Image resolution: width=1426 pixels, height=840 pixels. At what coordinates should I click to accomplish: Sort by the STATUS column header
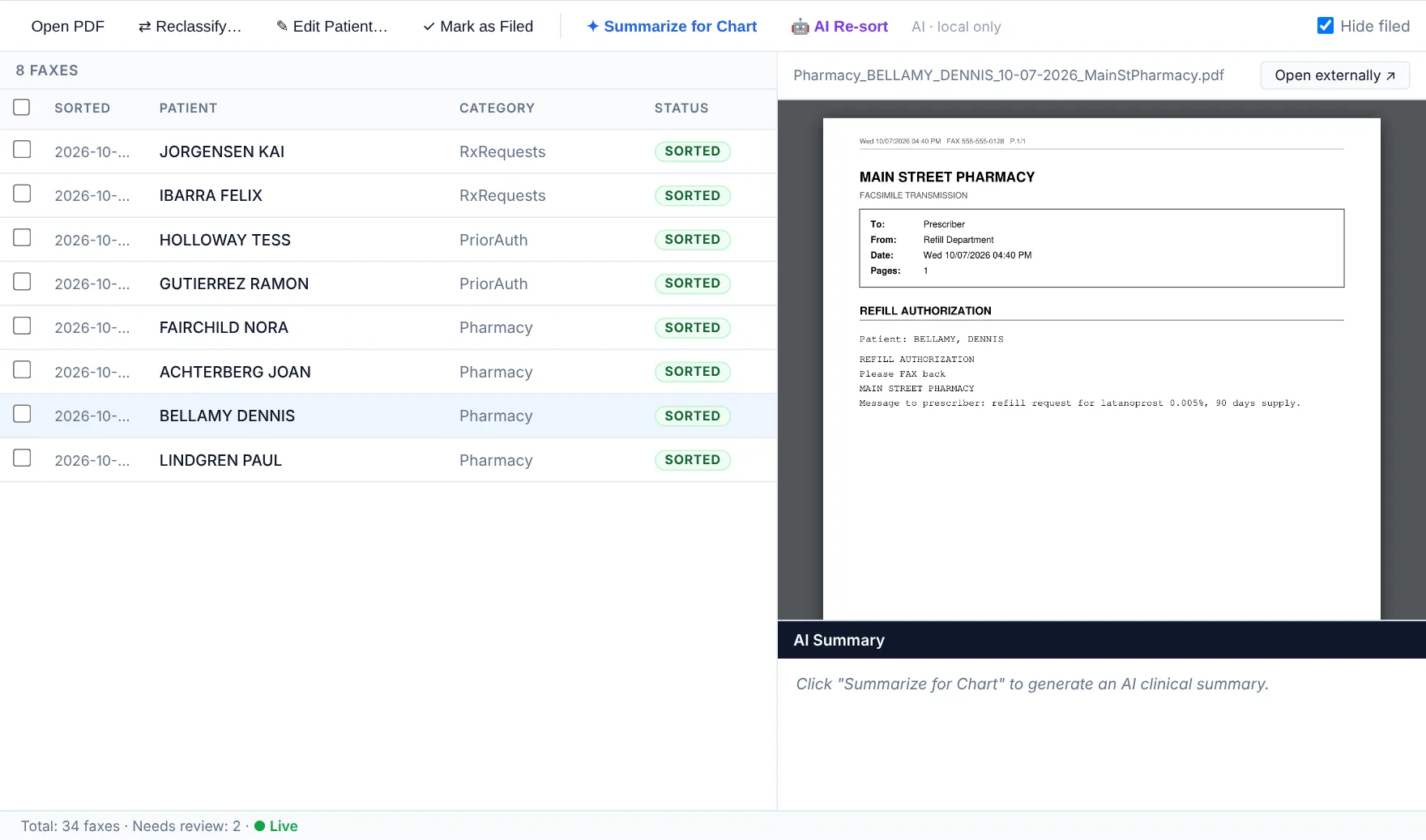pyautogui.click(x=681, y=108)
